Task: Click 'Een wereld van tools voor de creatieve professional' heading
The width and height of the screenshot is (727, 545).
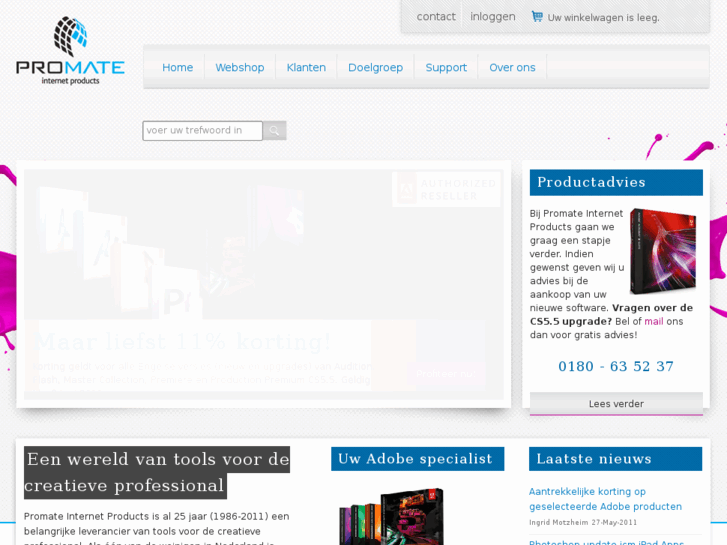Action: click(x=157, y=473)
